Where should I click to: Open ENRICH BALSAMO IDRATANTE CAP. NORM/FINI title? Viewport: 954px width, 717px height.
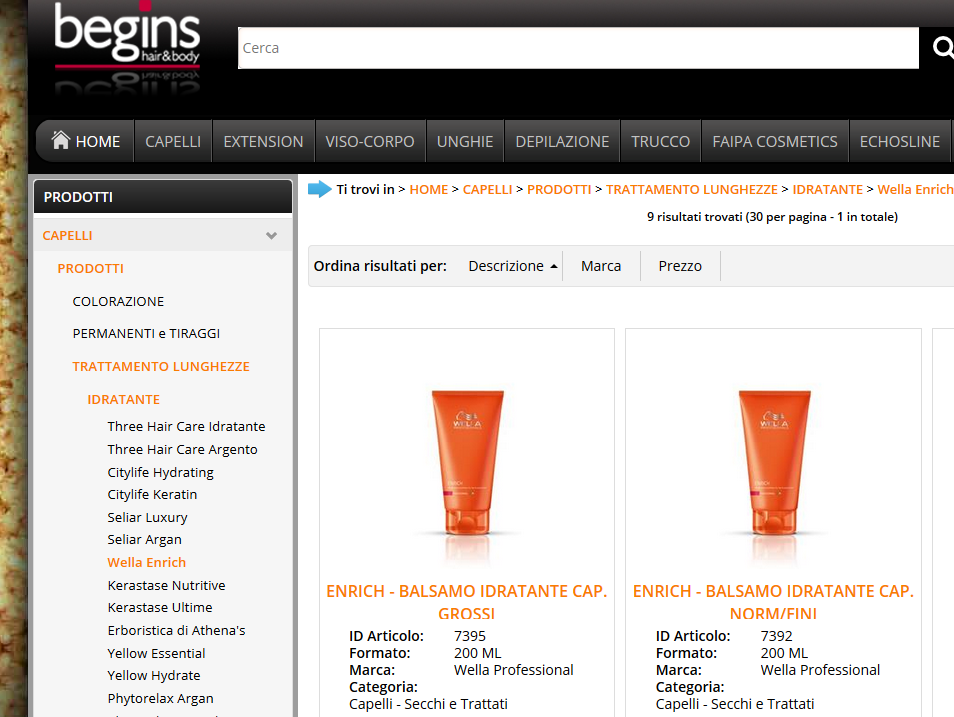click(x=773, y=601)
